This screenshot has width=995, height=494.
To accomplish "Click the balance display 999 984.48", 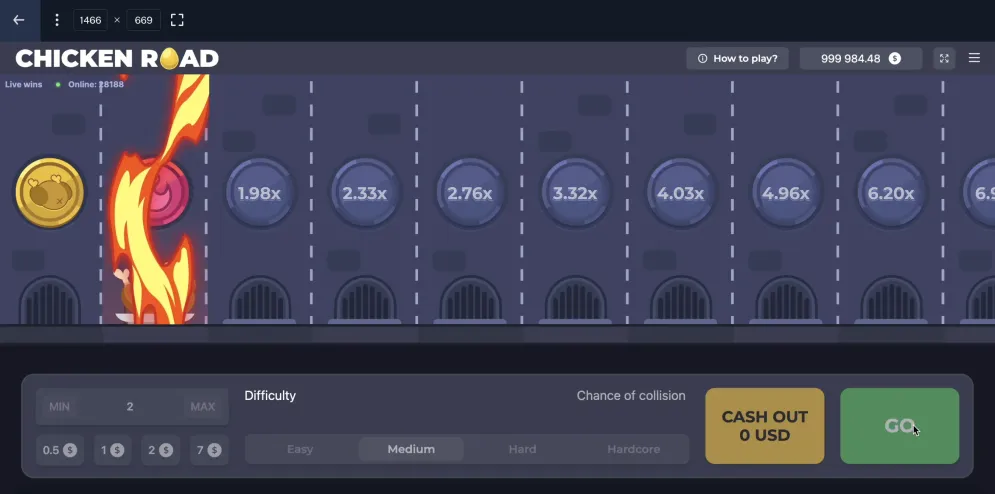I will pos(860,58).
